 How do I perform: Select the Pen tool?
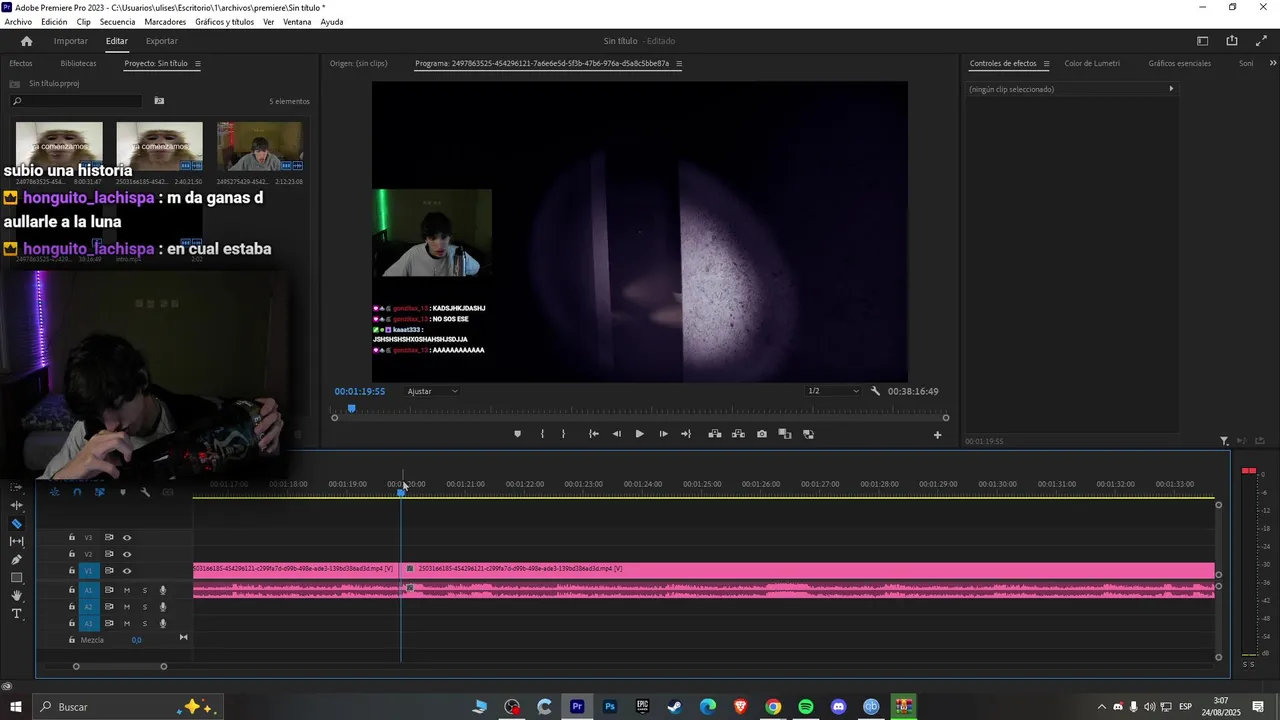[16, 559]
